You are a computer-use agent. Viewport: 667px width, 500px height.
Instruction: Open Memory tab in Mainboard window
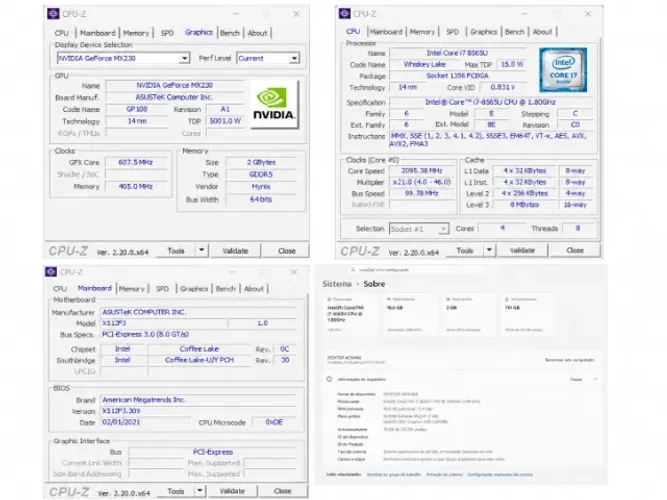point(132,289)
